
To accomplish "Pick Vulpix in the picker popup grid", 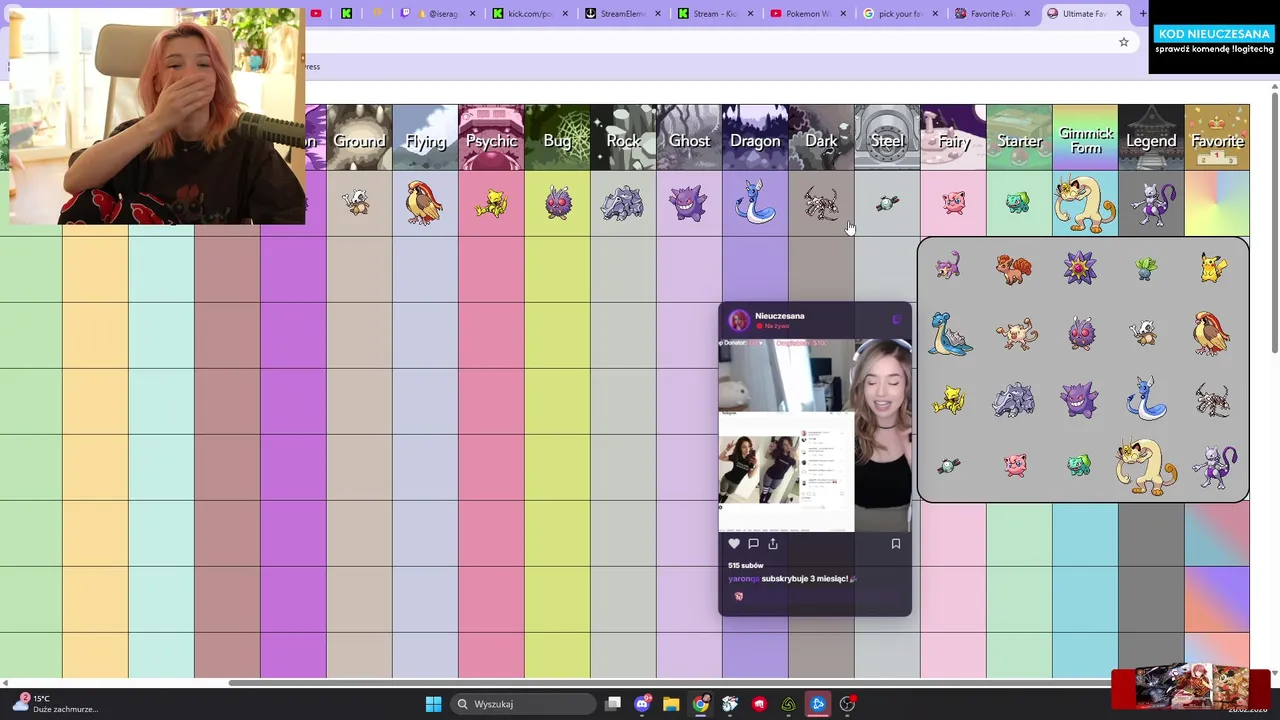I will click(x=1014, y=268).
